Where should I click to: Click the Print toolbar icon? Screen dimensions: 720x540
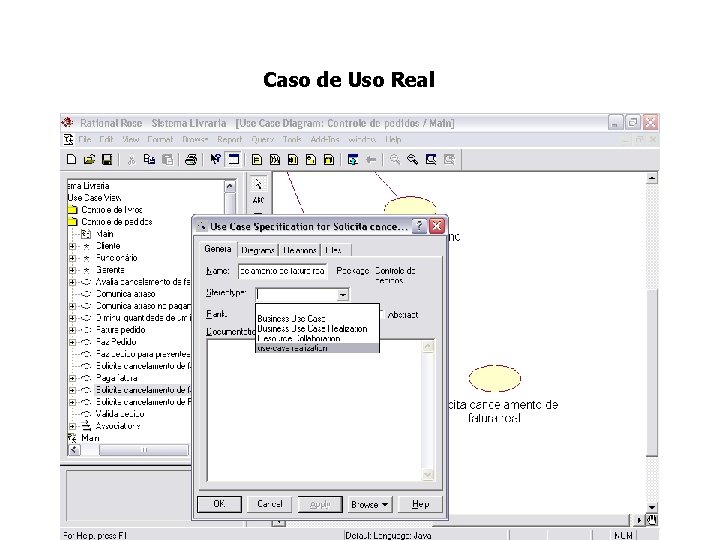coord(191,159)
